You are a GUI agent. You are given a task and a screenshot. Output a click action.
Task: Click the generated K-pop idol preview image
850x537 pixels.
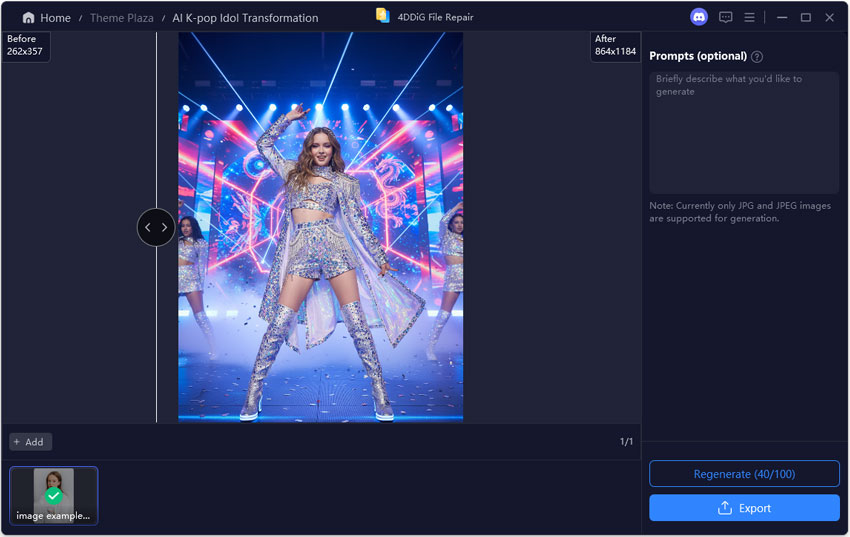[320, 227]
